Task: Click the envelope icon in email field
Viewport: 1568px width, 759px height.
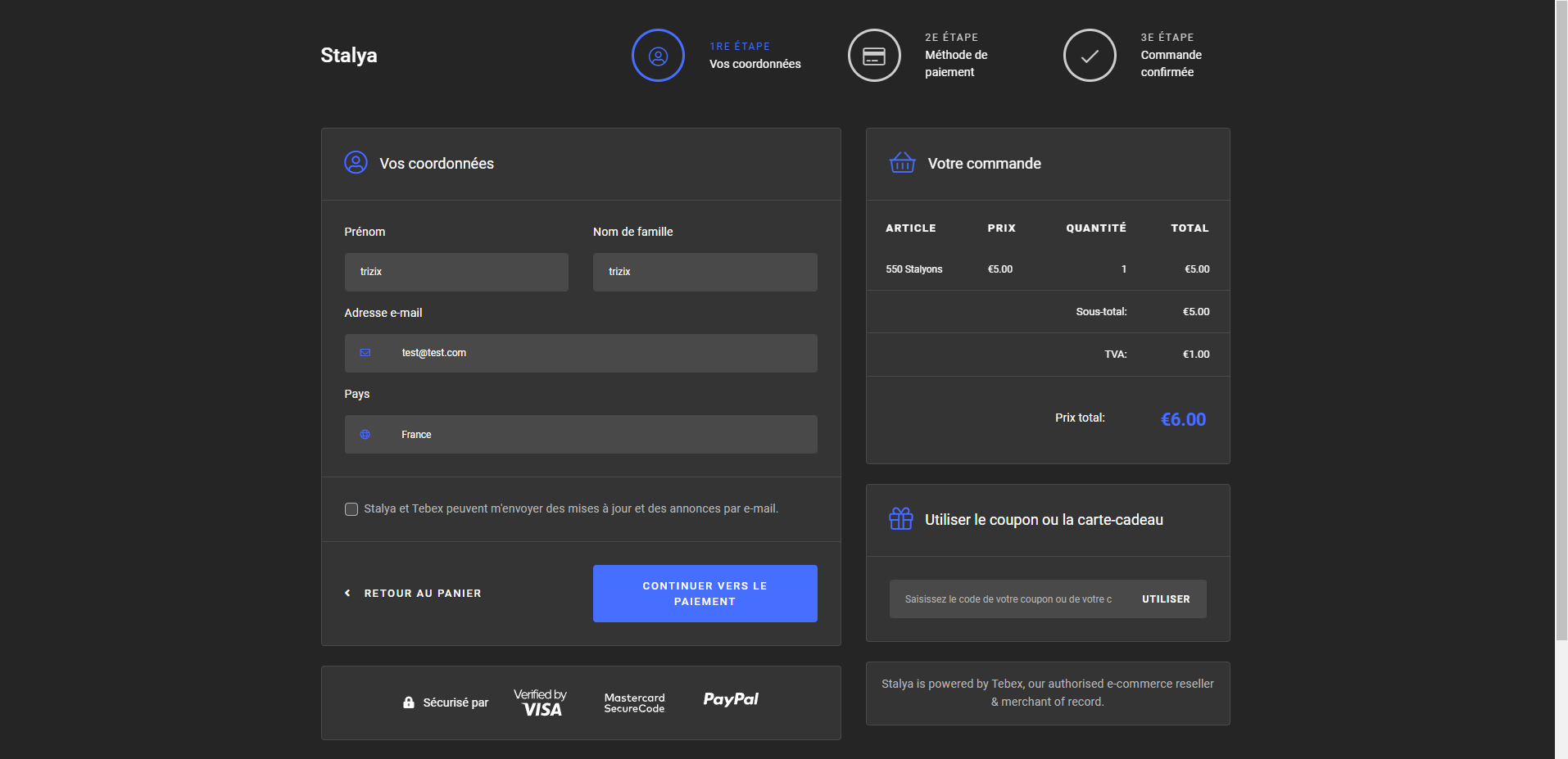Action: click(x=365, y=353)
